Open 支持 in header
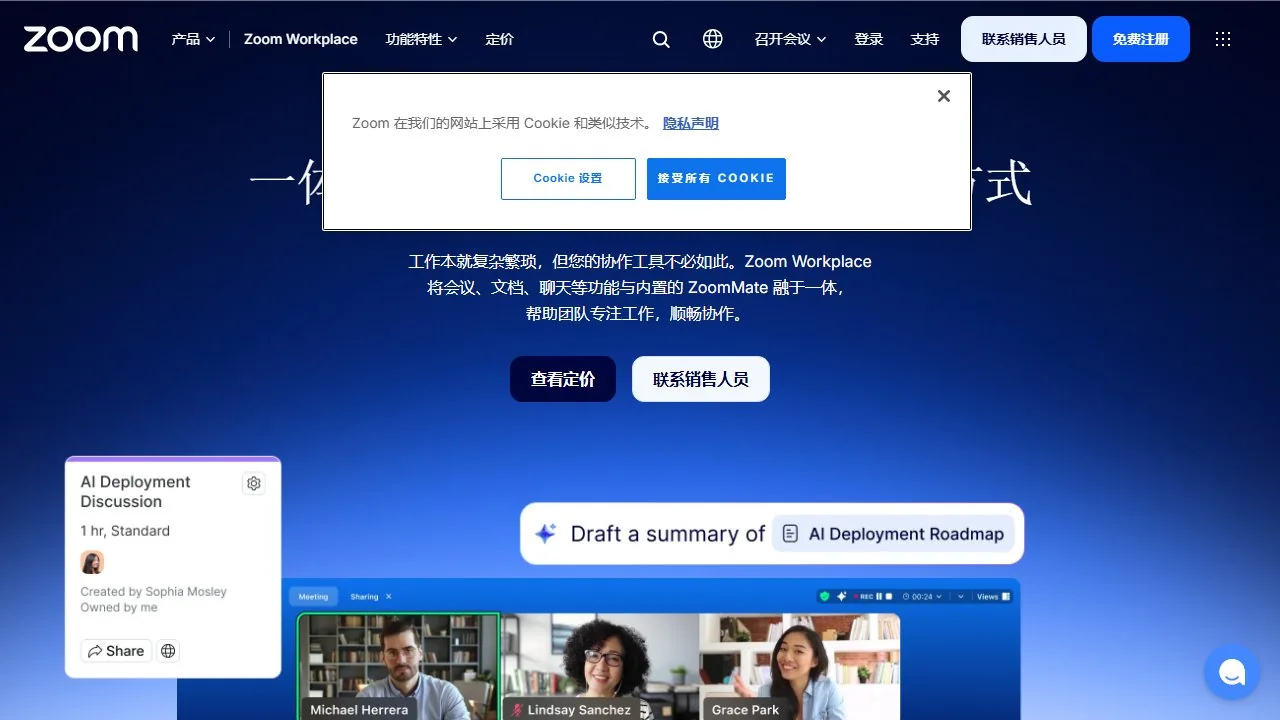Image resolution: width=1280 pixels, height=720 pixels. click(925, 39)
